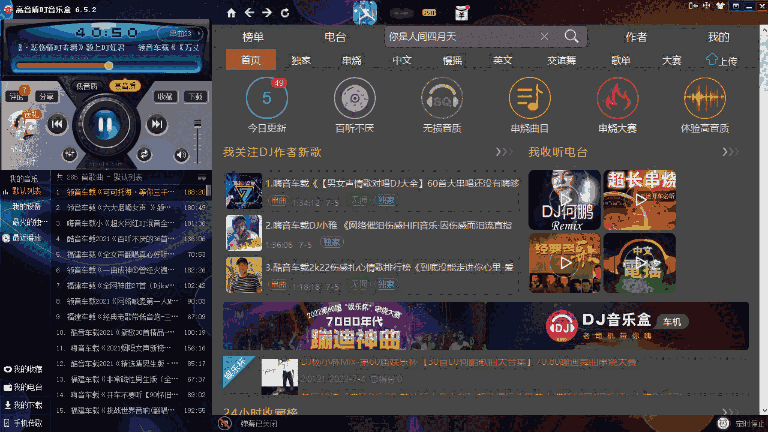Pause playback with the center pause button
This screenshot has width=768, height=432.
(x=105, y=124)
